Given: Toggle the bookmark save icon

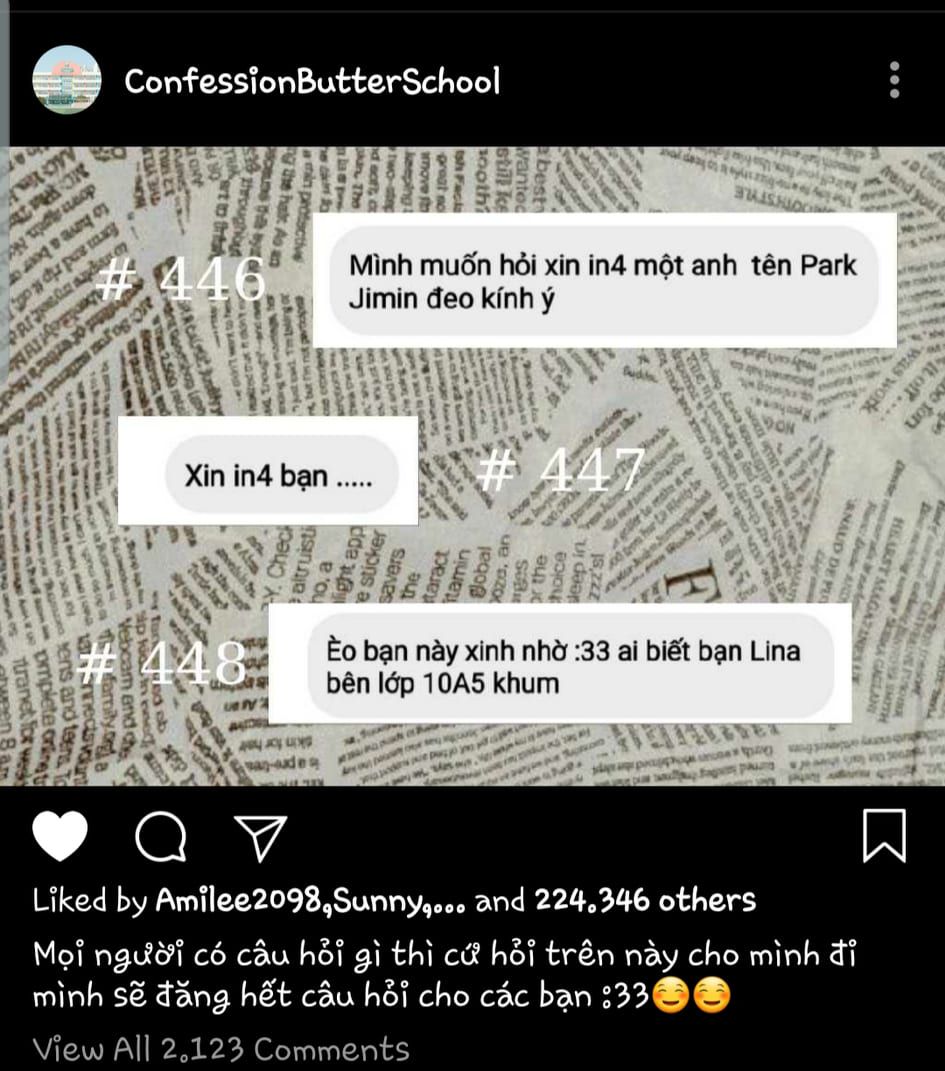Looking at the screenshot, I should [884, 836].
